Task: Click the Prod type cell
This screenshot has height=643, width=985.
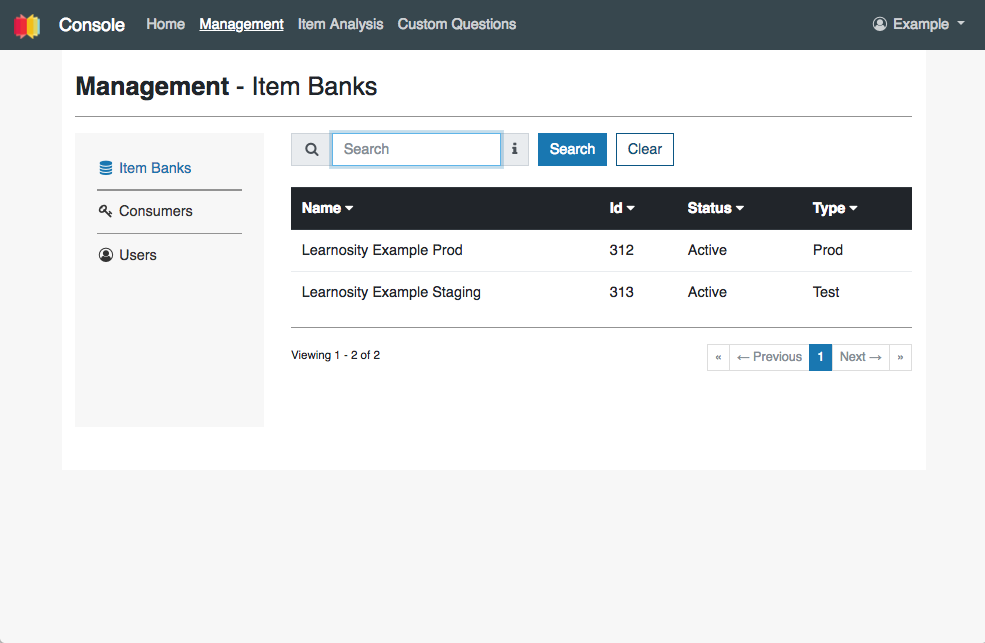Action: pyautogui.click(x=827, y=250)
